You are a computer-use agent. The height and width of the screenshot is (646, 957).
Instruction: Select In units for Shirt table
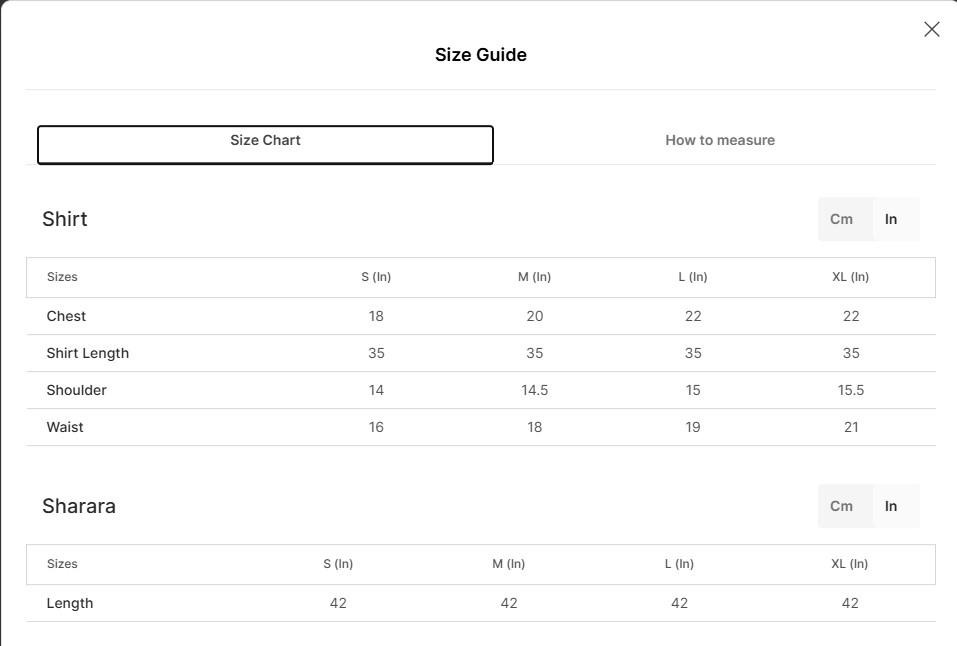pyautogui.click(x=891, y=219)
